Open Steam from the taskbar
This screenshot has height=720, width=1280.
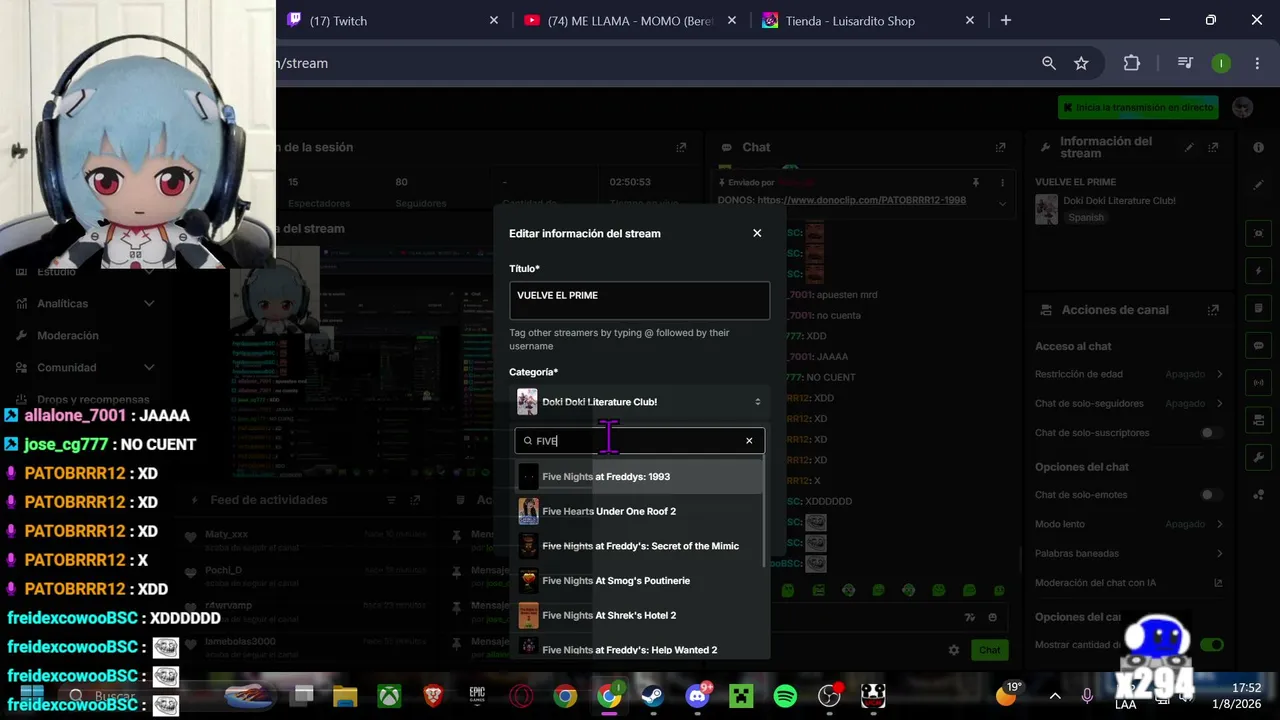tap(653, 695)
